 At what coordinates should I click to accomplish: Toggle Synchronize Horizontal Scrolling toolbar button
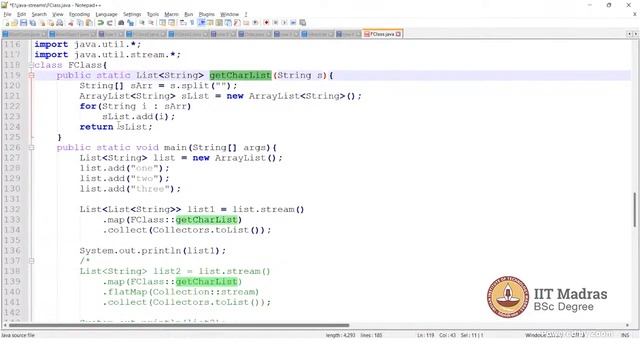coord(171,22)
